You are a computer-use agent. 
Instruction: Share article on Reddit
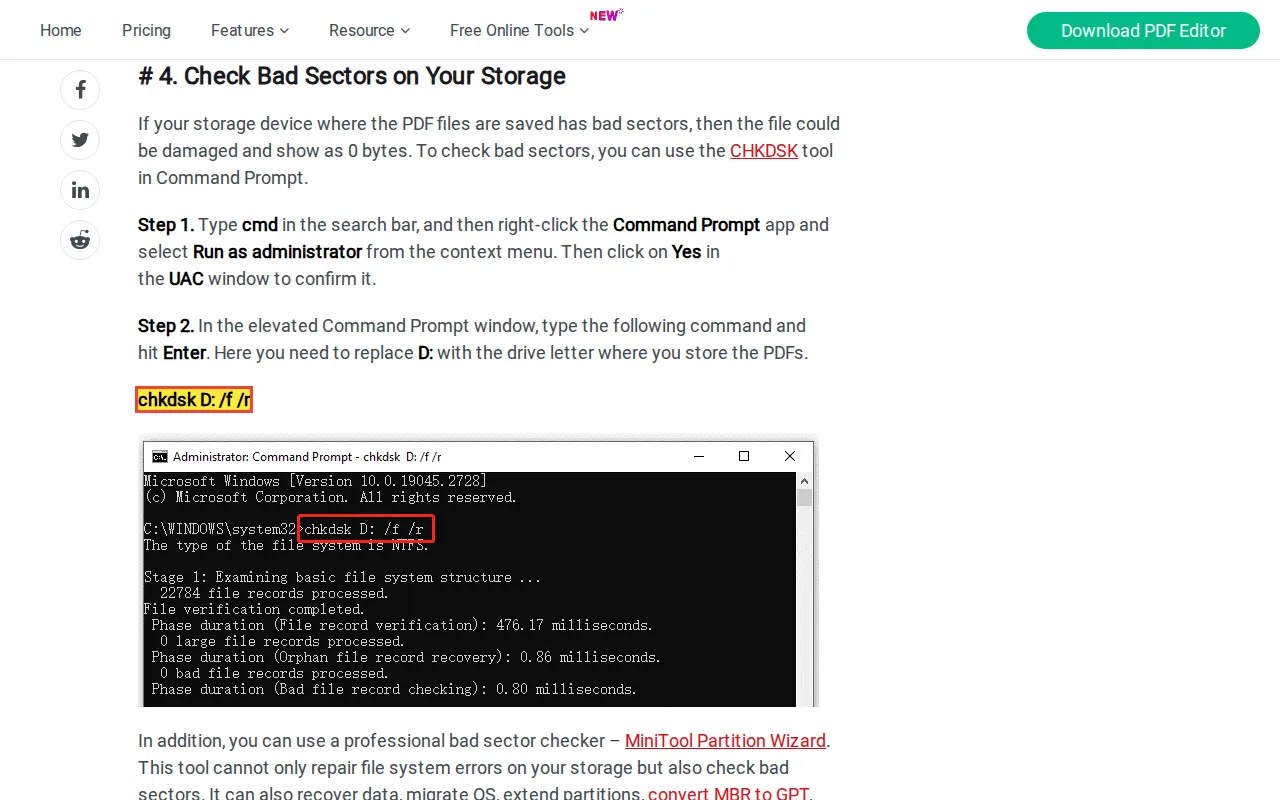coord(80,240)
